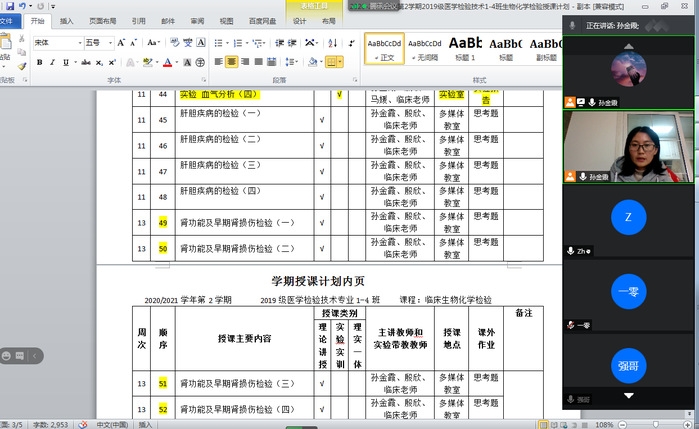Toggle Italic formatting
Screen dimensions: 699x429
[53, 62]
